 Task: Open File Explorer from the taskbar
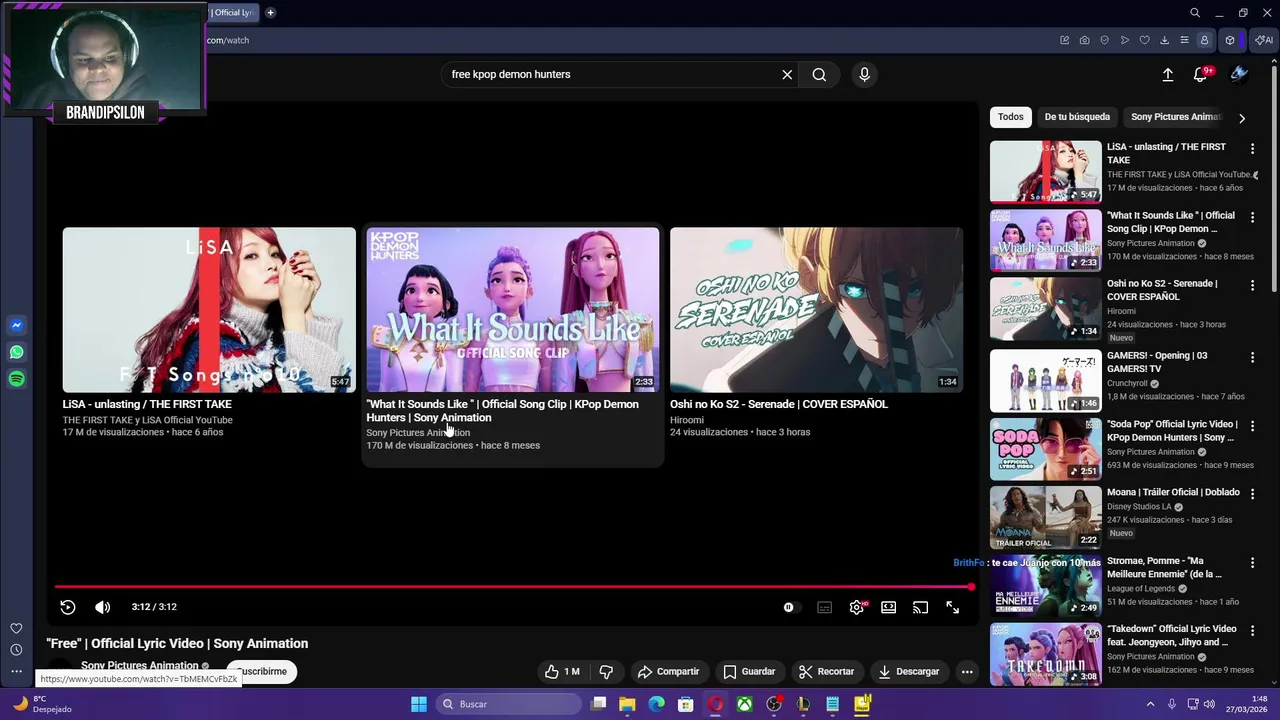[627, 704]
